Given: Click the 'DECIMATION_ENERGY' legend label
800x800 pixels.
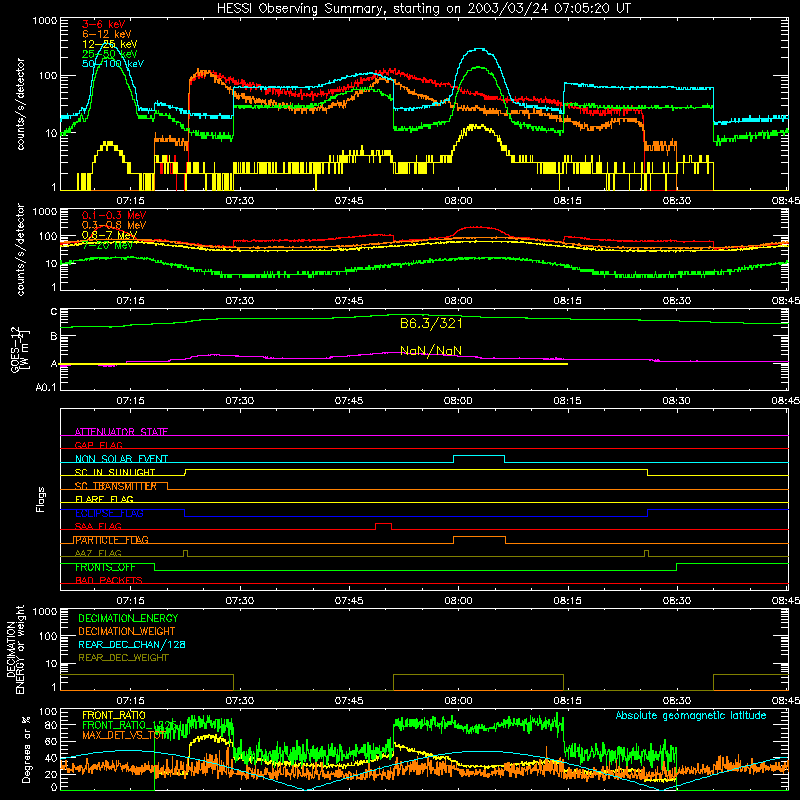Looking at the screenshot, I should [128, 618].
